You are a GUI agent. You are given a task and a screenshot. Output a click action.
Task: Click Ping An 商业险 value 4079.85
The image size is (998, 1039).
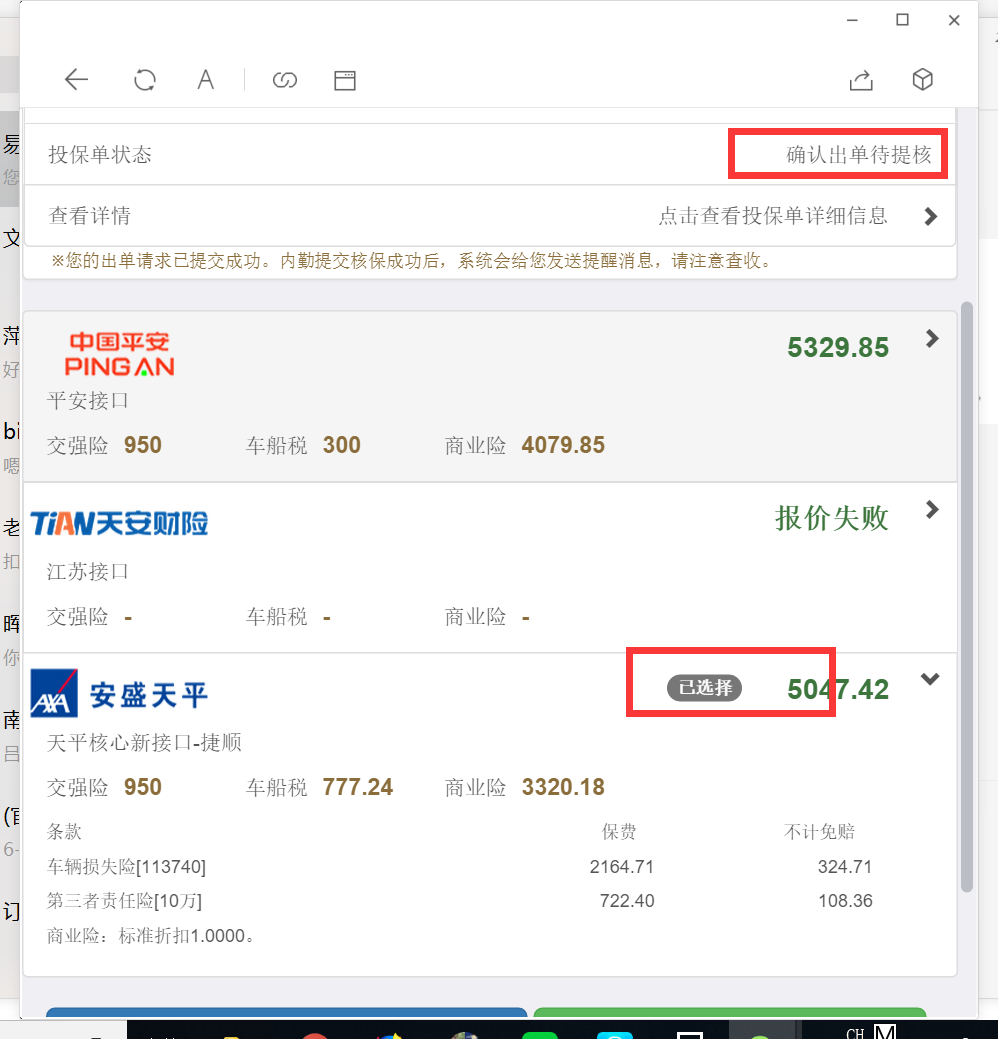[563, 445]
